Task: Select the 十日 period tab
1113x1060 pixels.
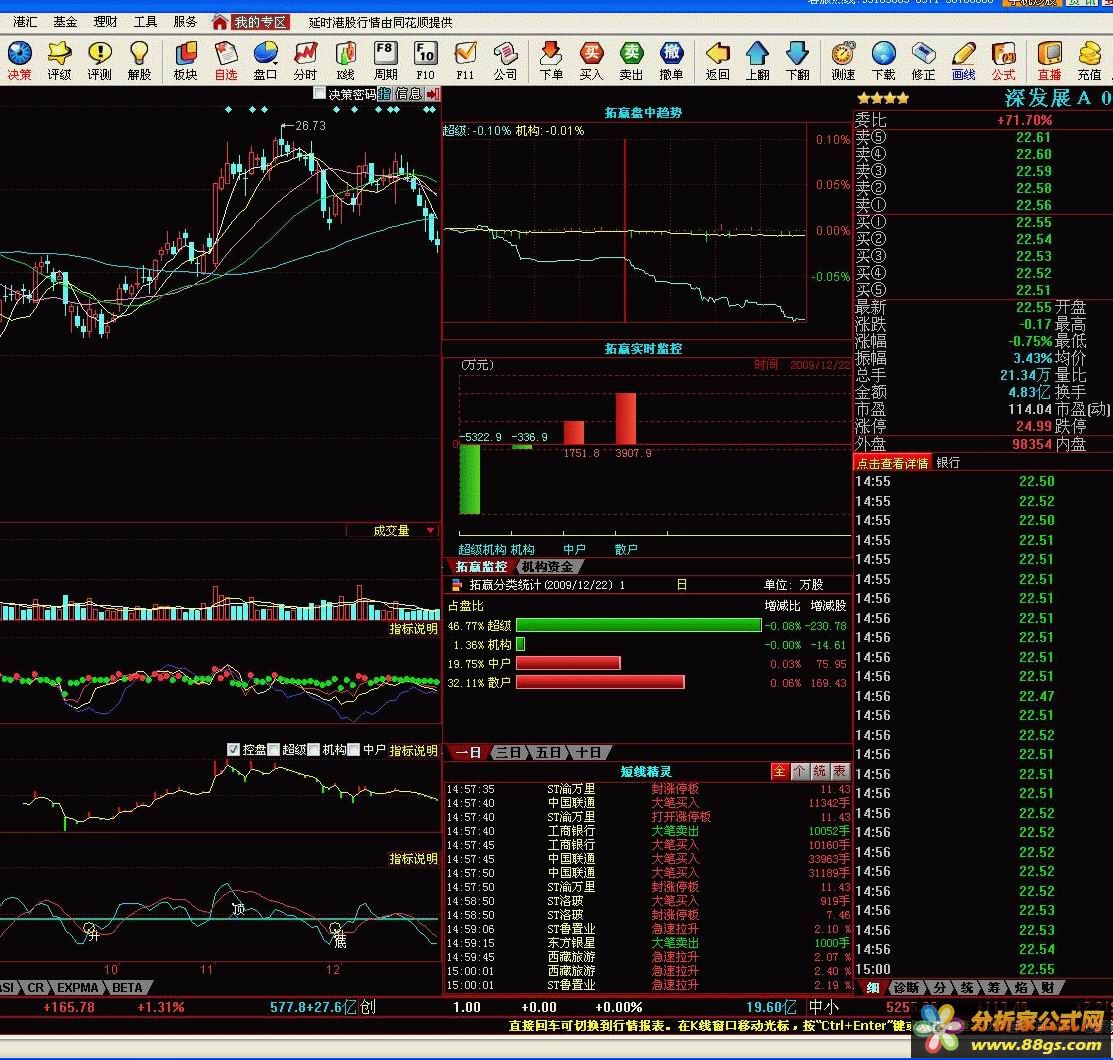Action: pyautogui.click(x=588, y=752)
